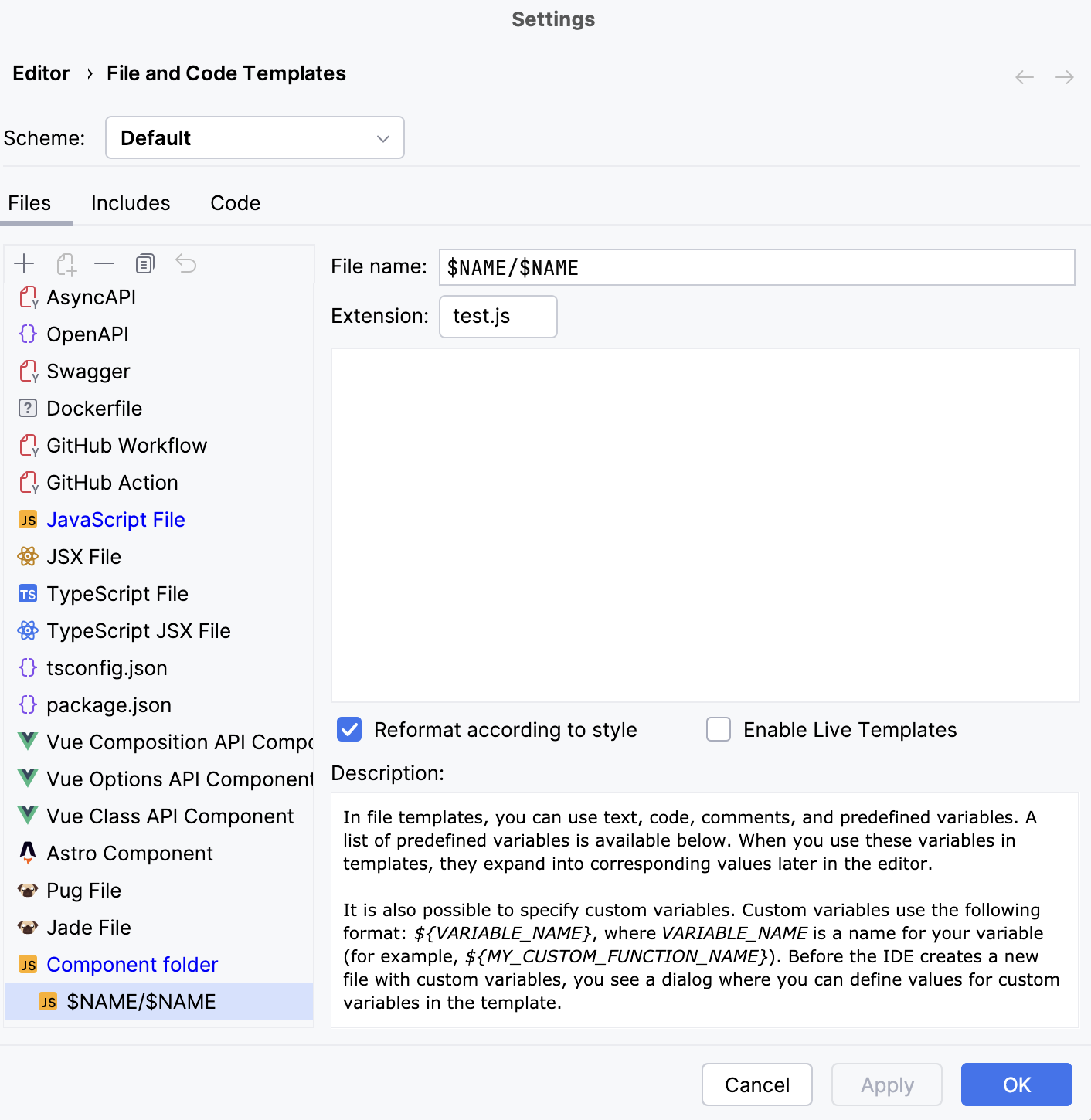Select the Vue Class API Component template

point(170,816)
